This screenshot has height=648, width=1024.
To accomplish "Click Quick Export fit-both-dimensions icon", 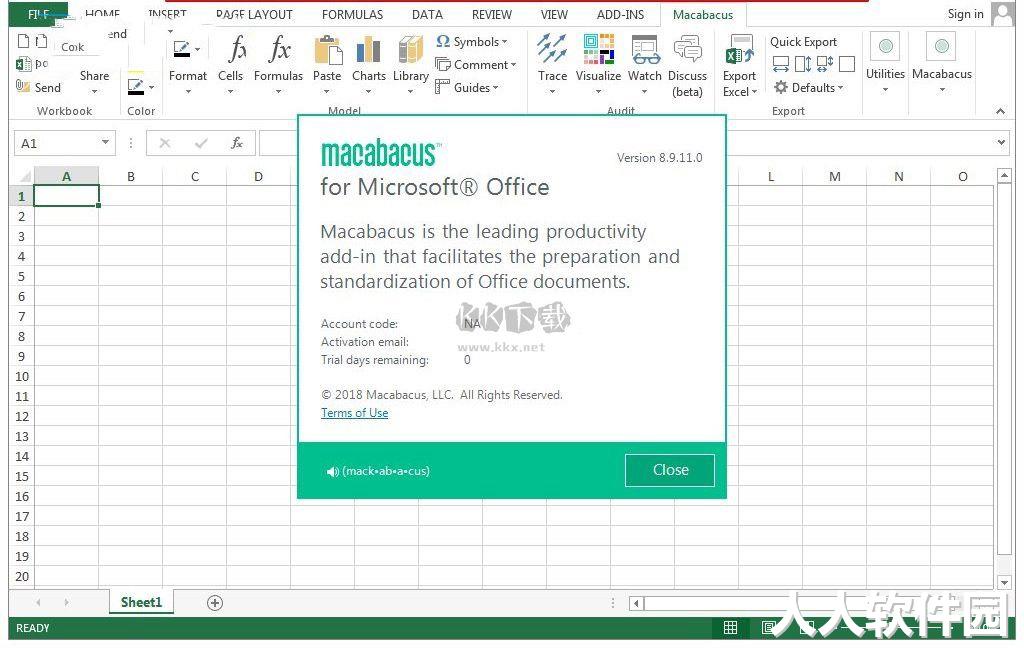I will click(x=825, y=64).
